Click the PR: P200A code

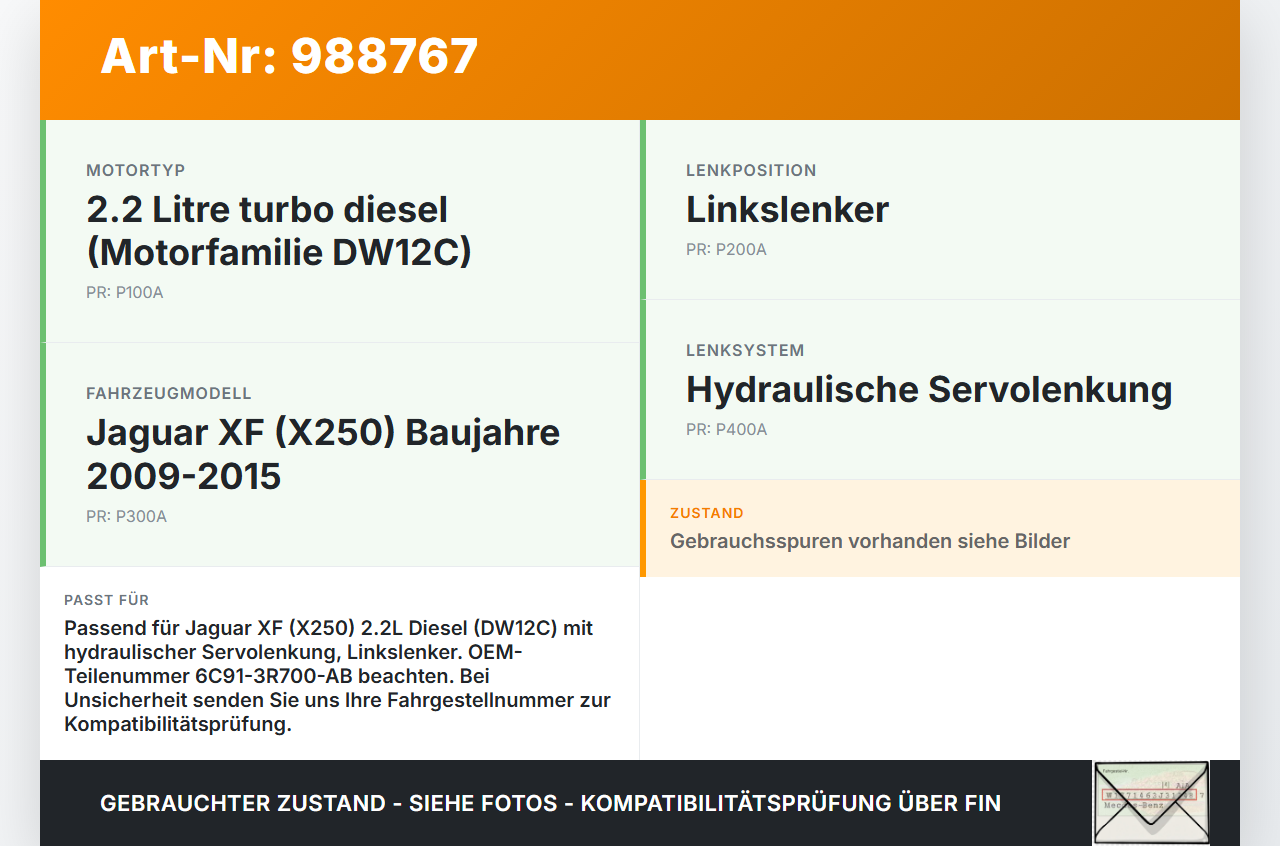click(x=725, y=249)
